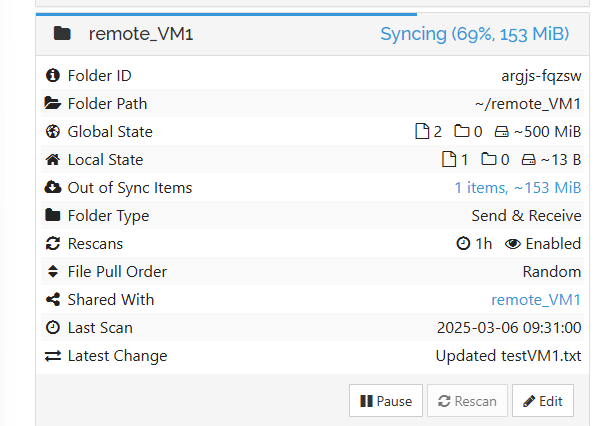Open the out of sync items link
The height and width of the screenshot is (426, 611).
coord(518,188)
